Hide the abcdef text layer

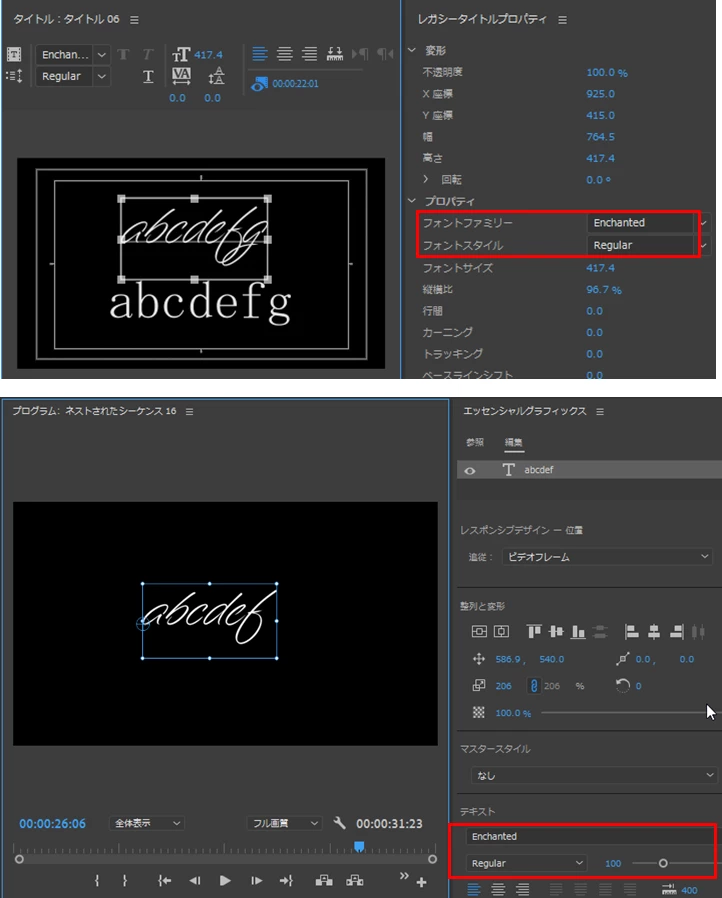pos(470,471)
